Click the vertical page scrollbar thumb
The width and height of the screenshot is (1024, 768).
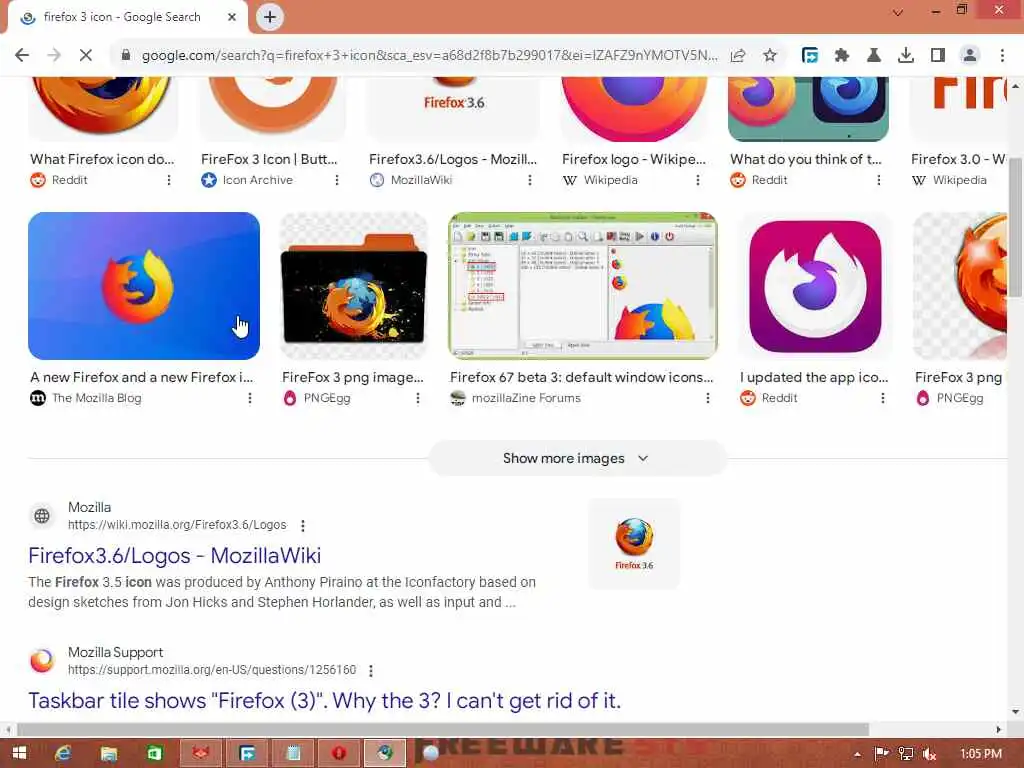pos(1016,226)
